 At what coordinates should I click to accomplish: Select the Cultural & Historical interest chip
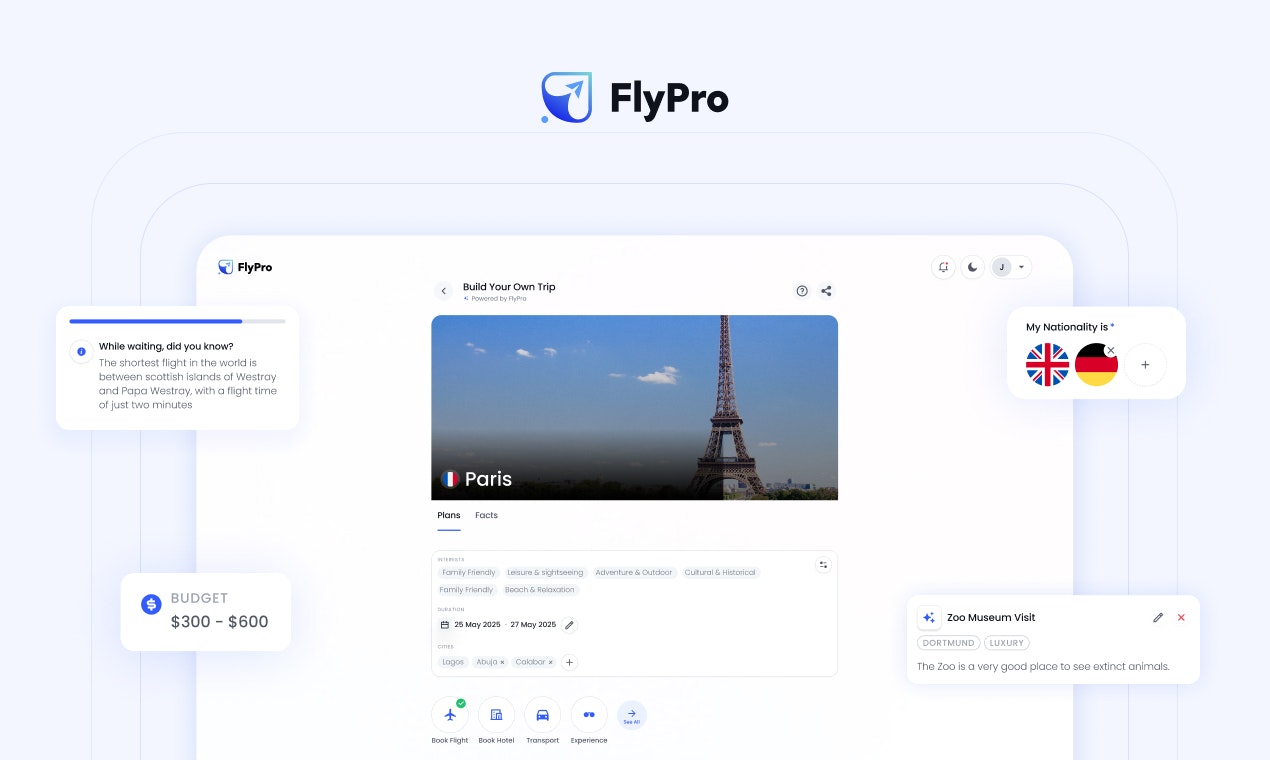click(x=720, y=573)
